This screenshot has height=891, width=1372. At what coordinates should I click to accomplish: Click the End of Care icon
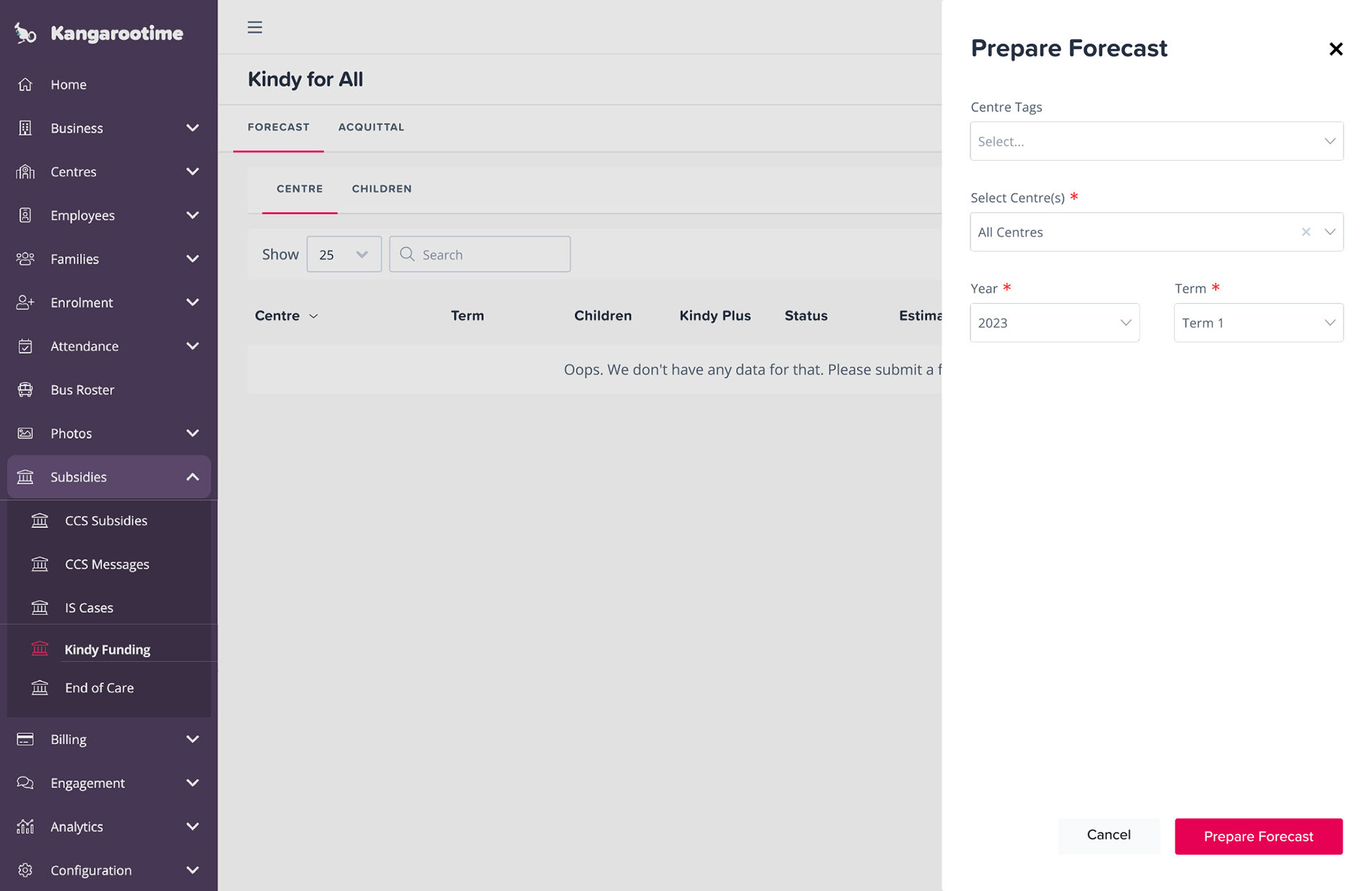pos(40,687)
